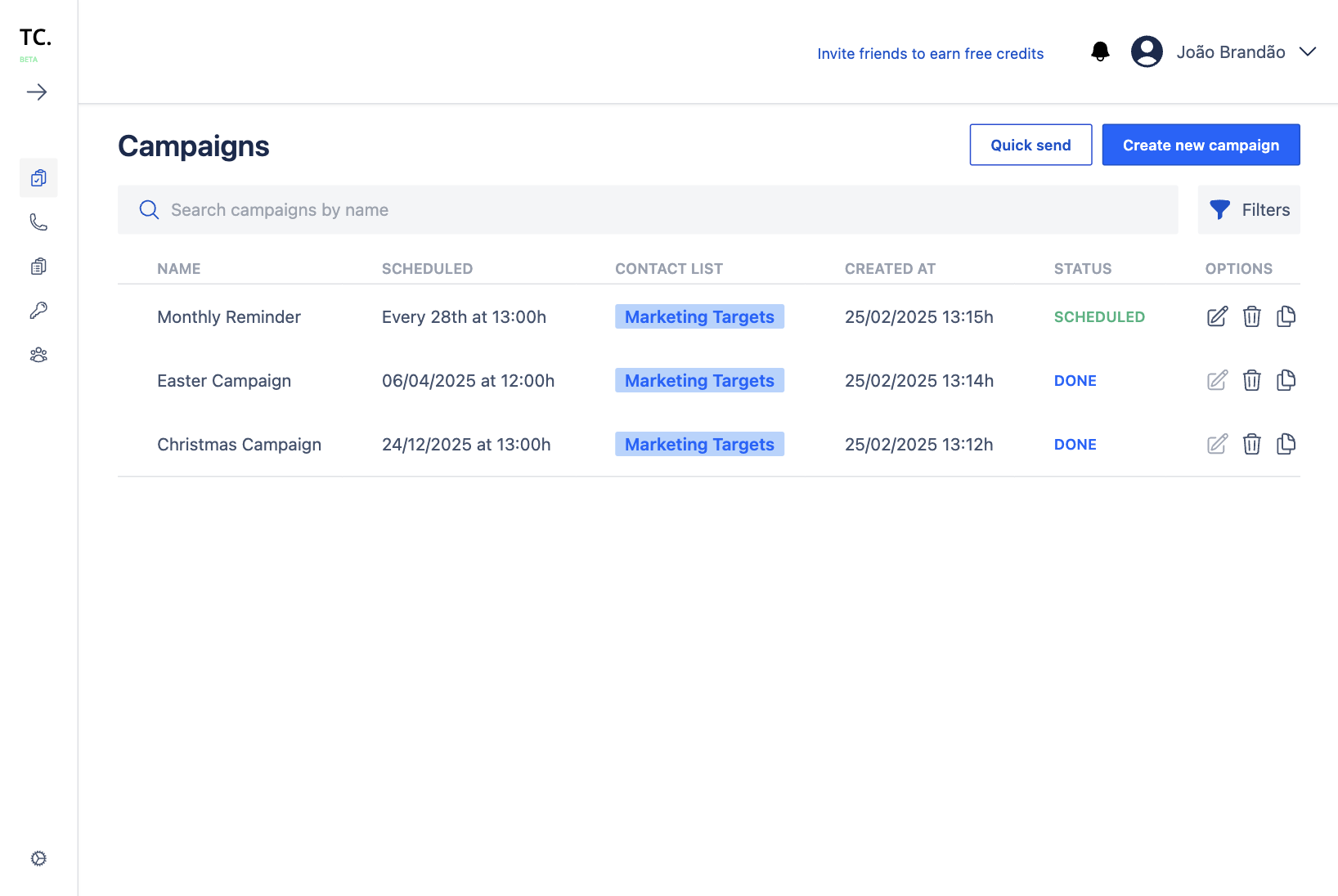
Task: Edit the Easter Campaign
Action: [1217, 380]
